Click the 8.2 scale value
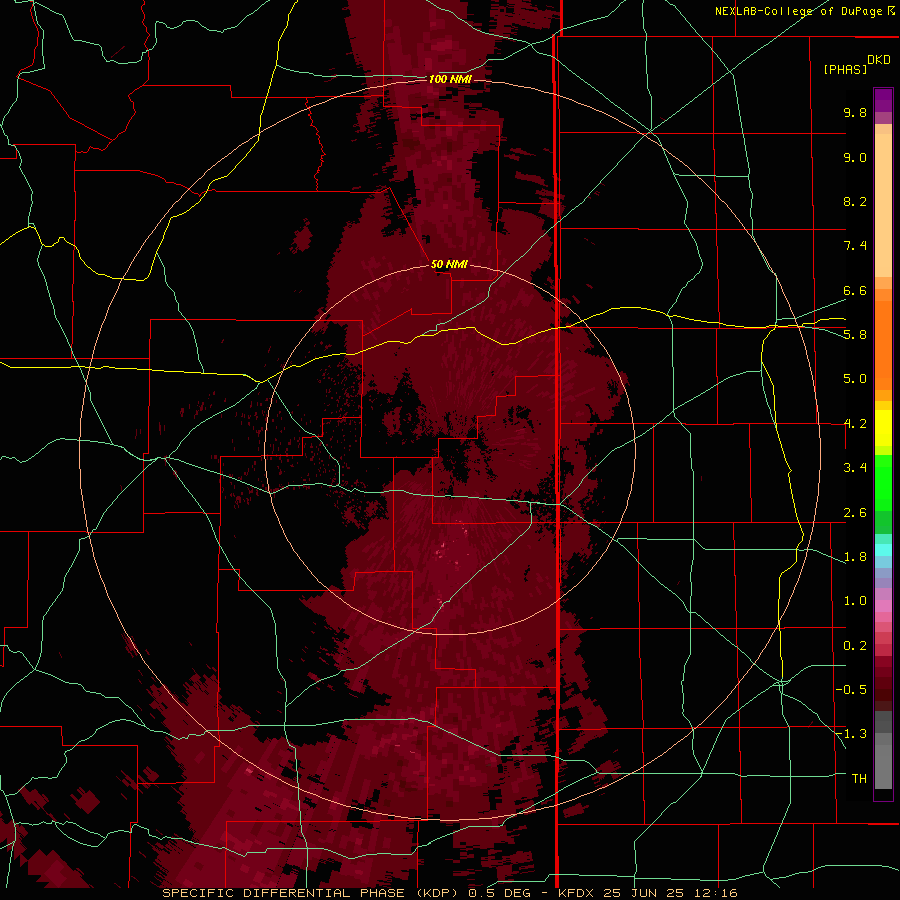Viewport: 900px width, 900px height. 855,201
